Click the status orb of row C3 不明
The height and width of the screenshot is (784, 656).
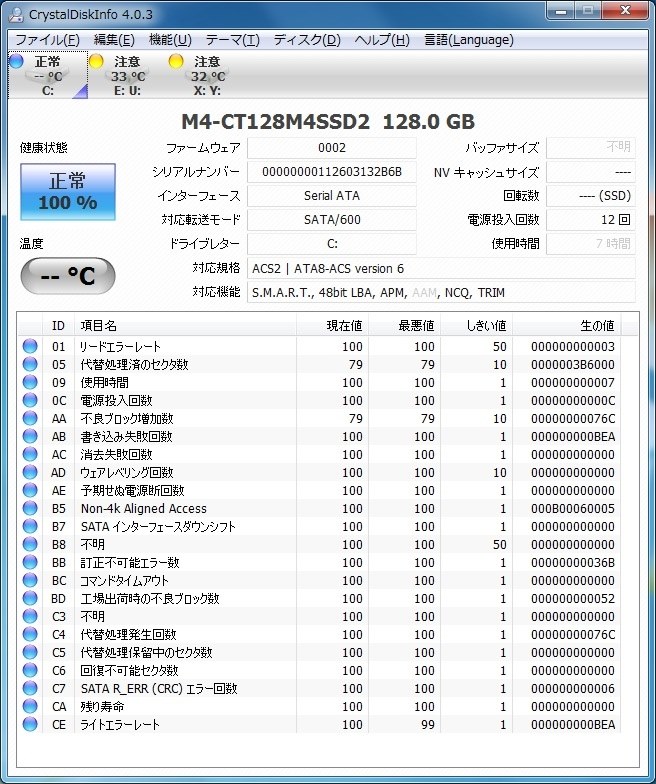pyautogui.click(x=30, y=616)
